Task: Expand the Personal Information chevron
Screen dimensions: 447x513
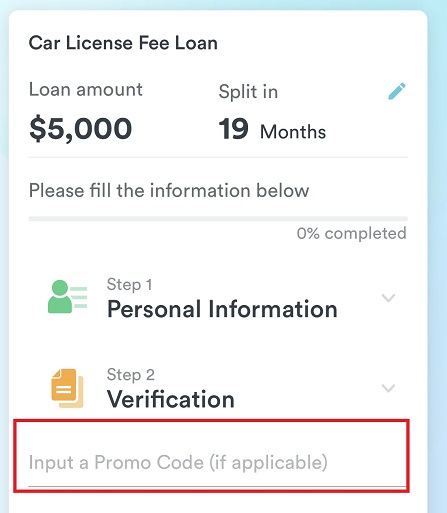Action: coord(388,298)
